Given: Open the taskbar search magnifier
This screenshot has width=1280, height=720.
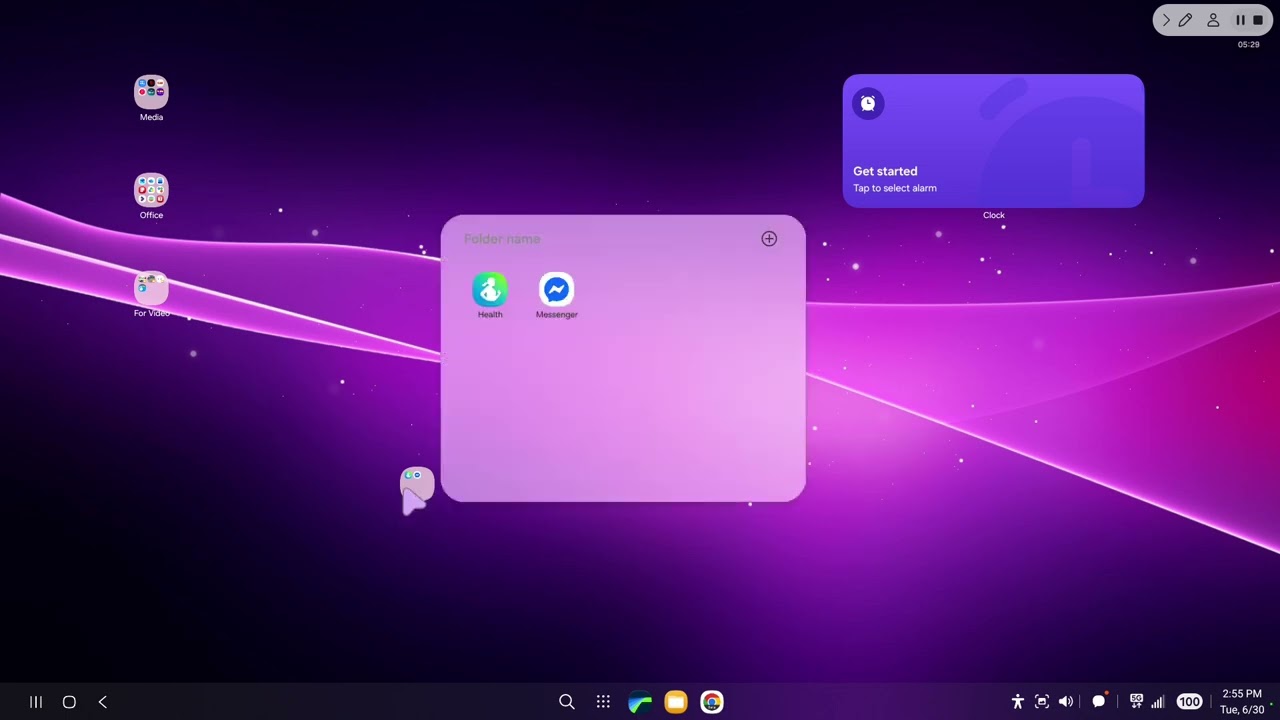Looking at the screenshot, I should [x=567, y=702].
